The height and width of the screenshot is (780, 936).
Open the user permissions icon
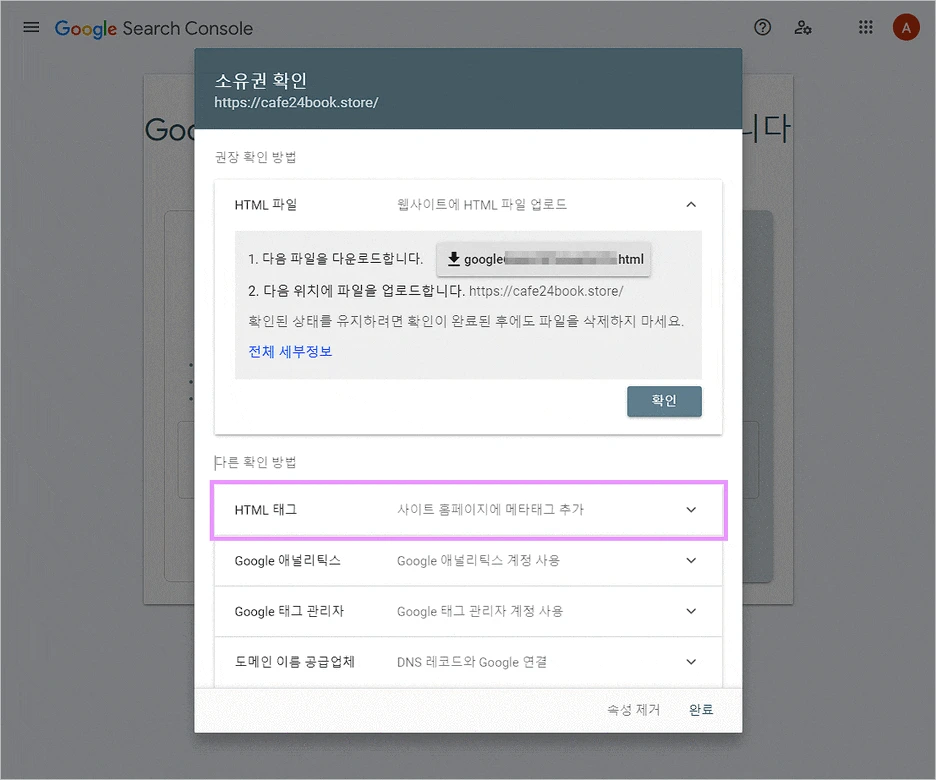[x=804, y=27]
